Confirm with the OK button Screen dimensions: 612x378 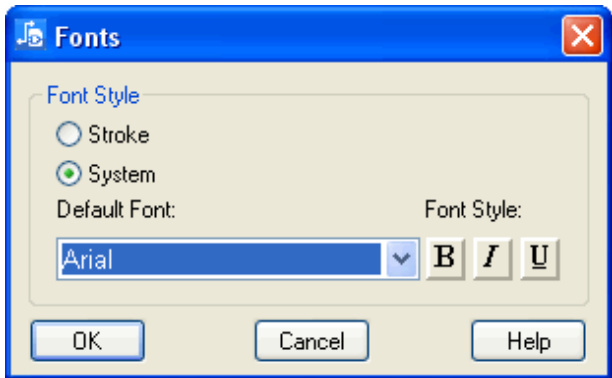(87, 341)
